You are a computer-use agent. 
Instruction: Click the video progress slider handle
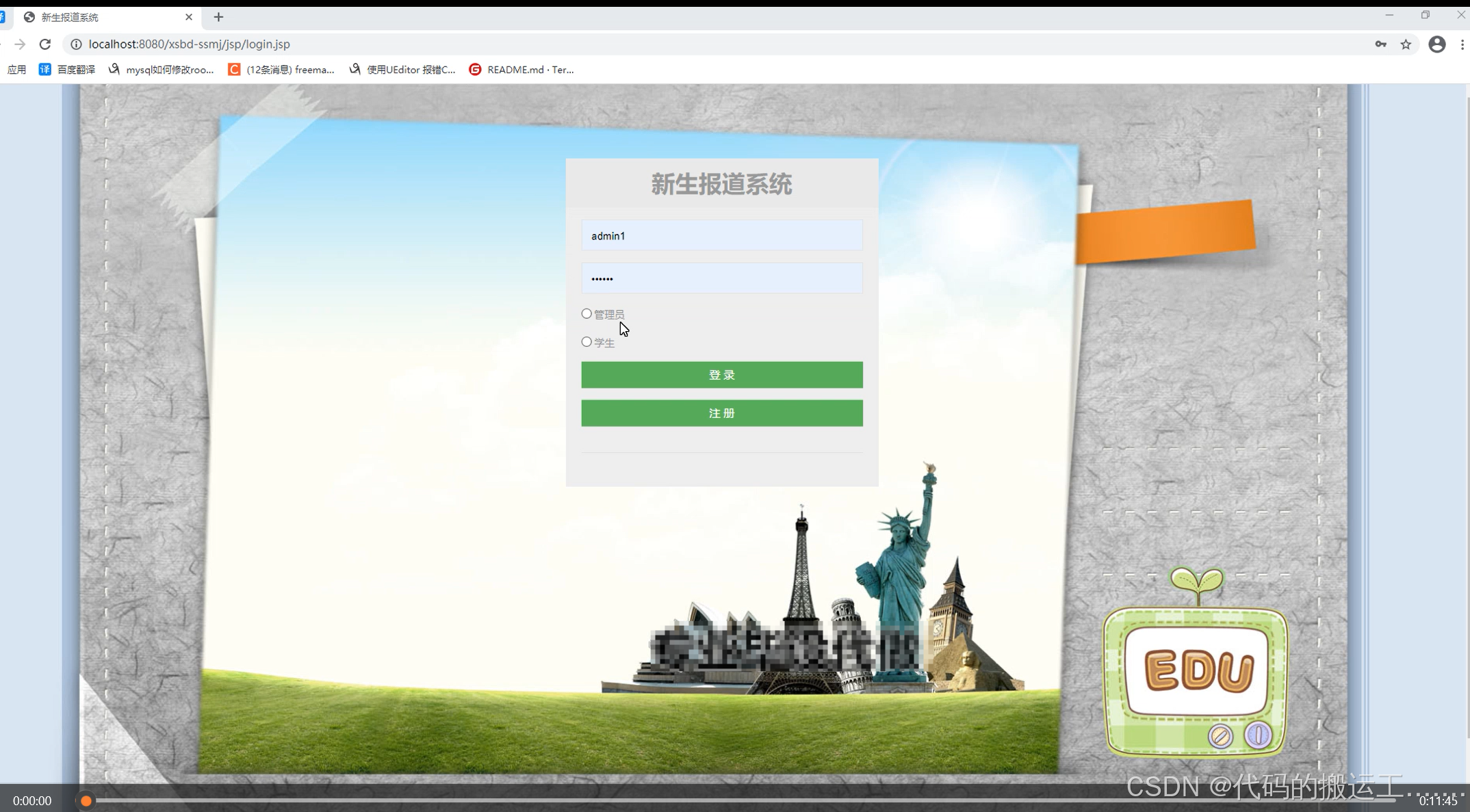coord(86,800)
